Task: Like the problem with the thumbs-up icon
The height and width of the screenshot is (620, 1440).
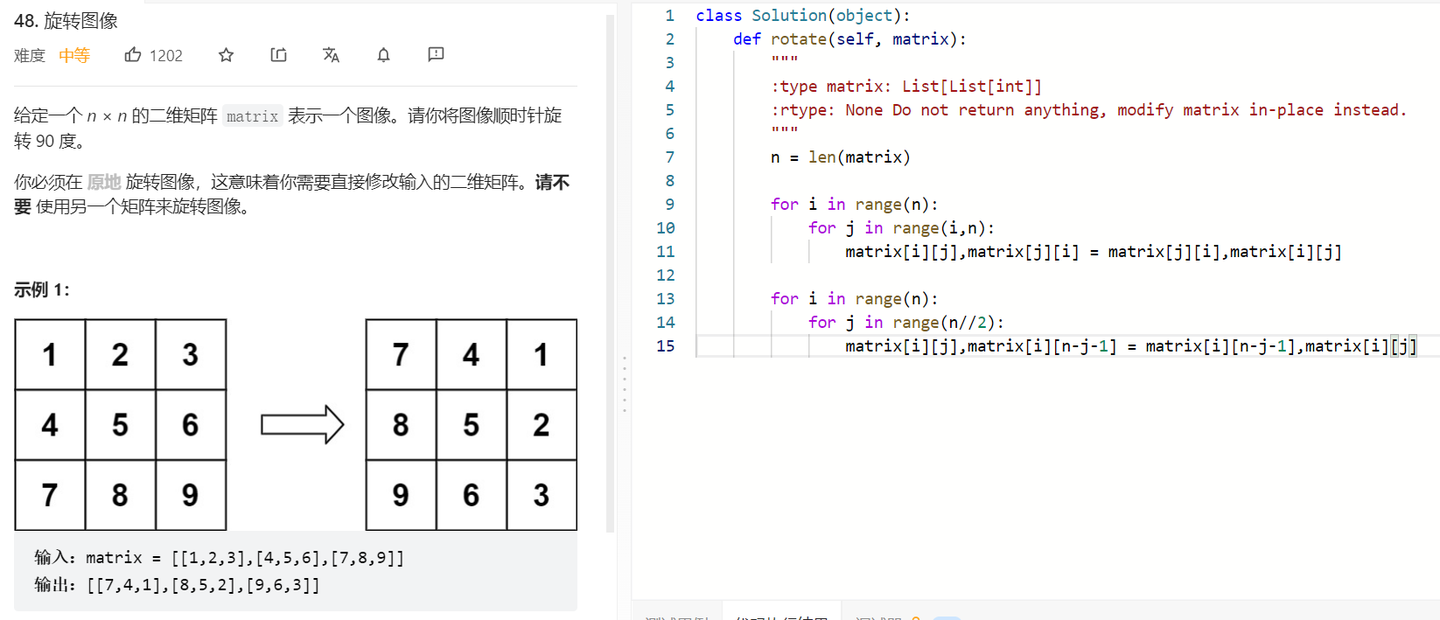Action: [x=133, y=55]
